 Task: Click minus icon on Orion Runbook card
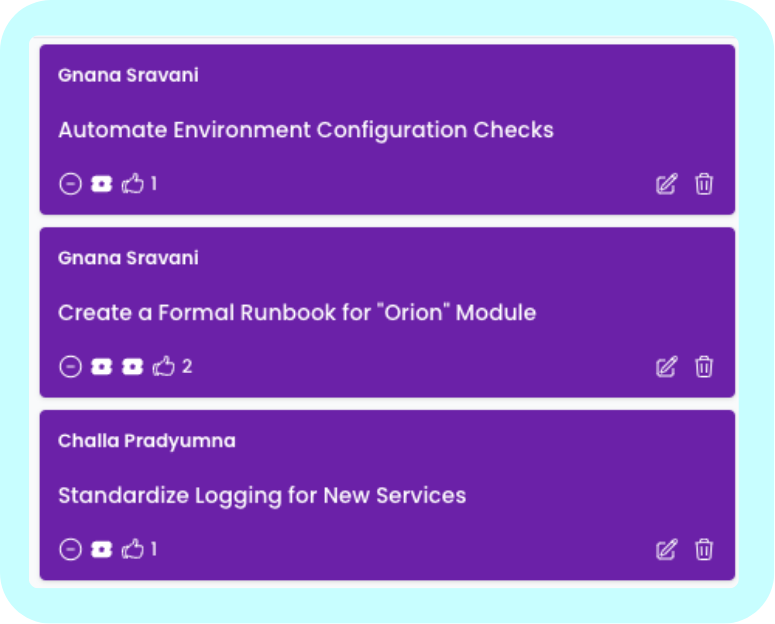click(x=69, y=367)
